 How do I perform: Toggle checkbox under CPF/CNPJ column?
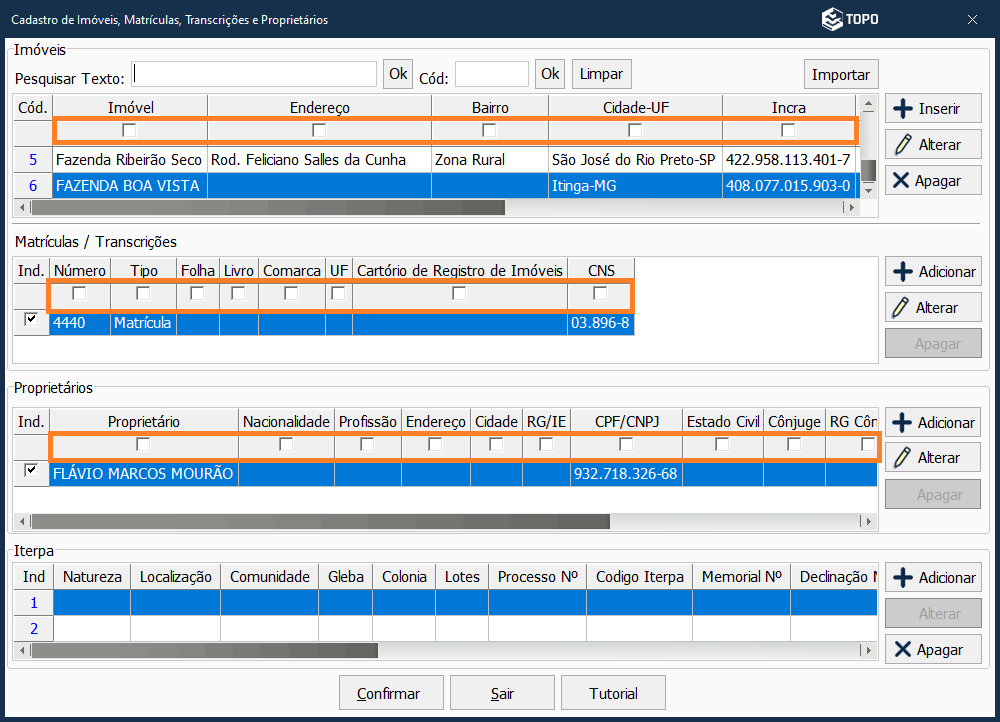(x=626, y=444)
